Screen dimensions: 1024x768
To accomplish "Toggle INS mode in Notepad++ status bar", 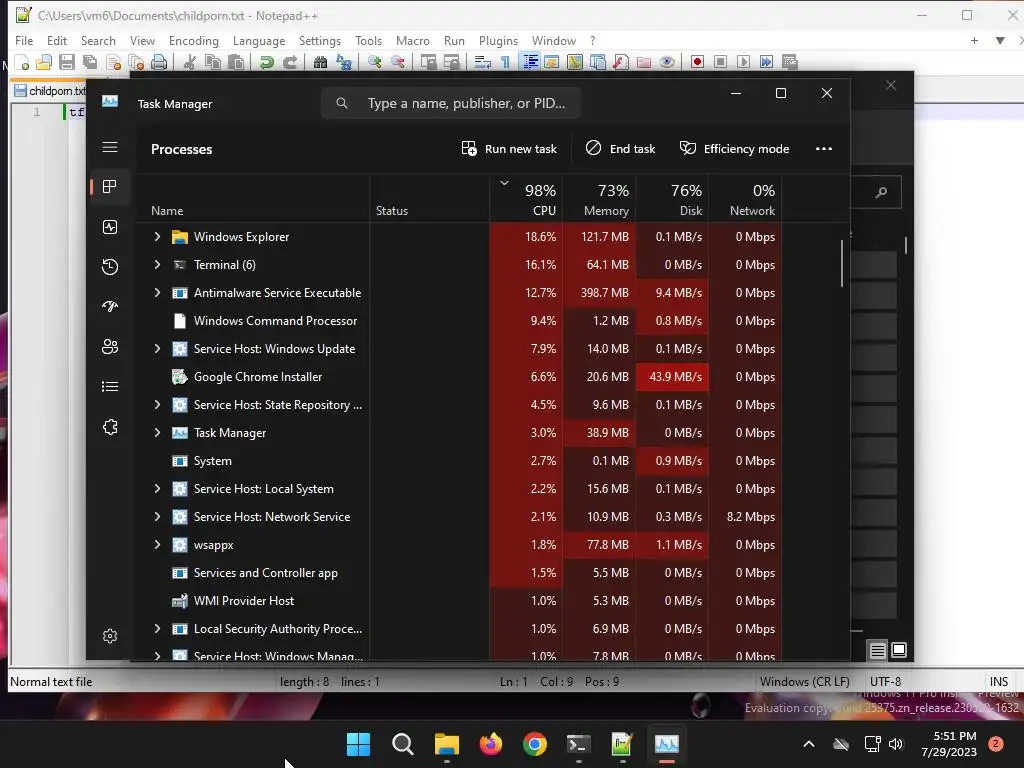I will [x=999, y=682].
